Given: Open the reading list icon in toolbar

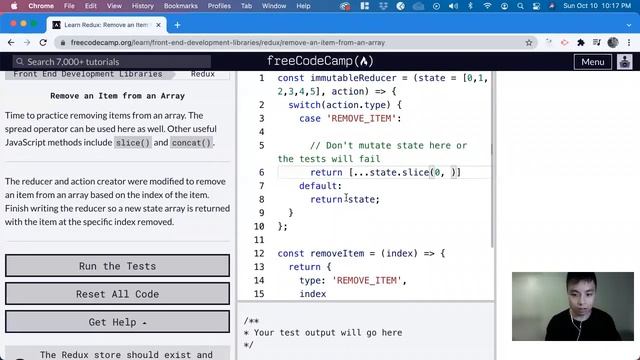Looking at the screenshot, I should [x=597, y=42].
